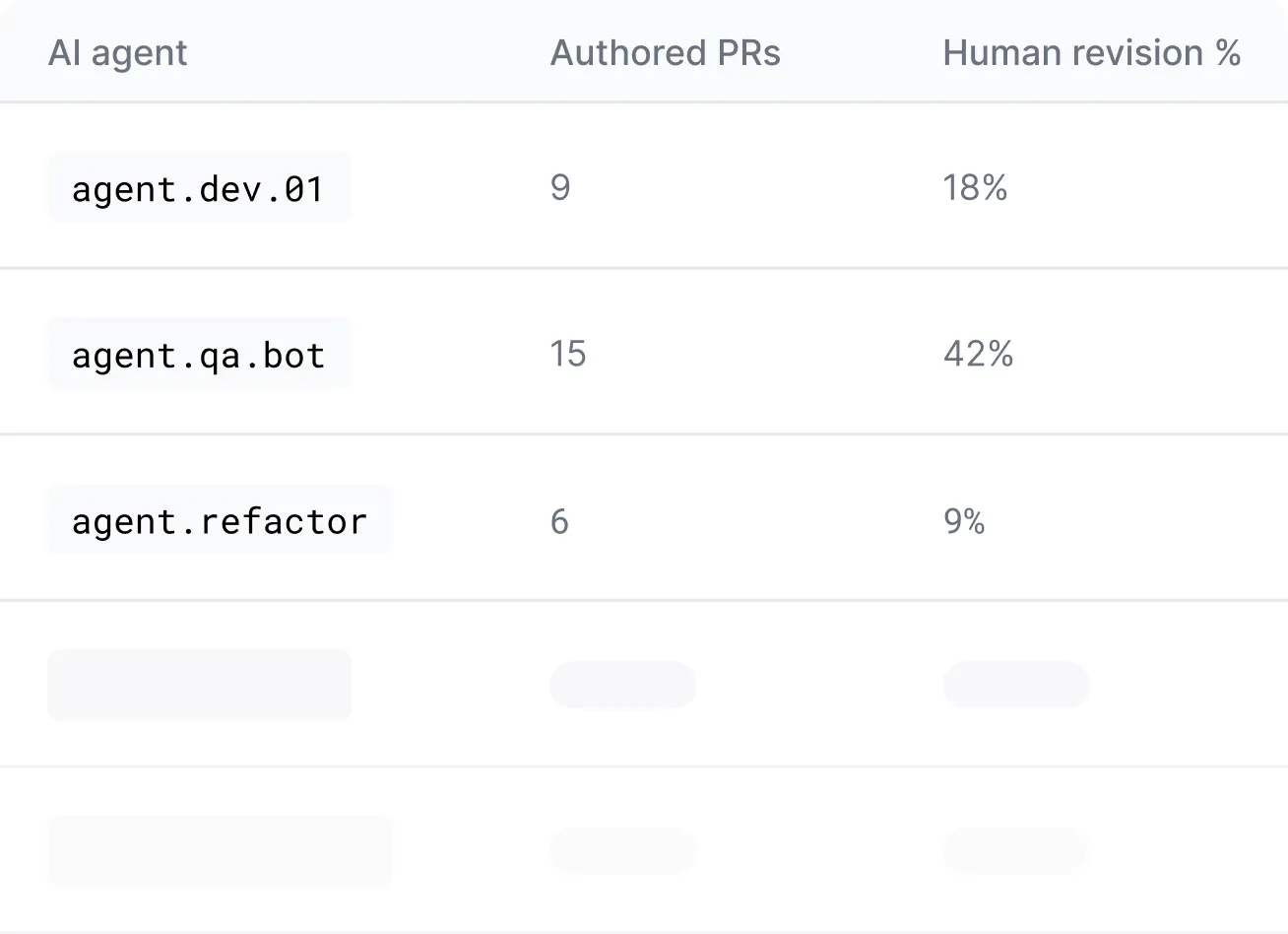Click the last row's Human revision placeholder

[1015, 851]
